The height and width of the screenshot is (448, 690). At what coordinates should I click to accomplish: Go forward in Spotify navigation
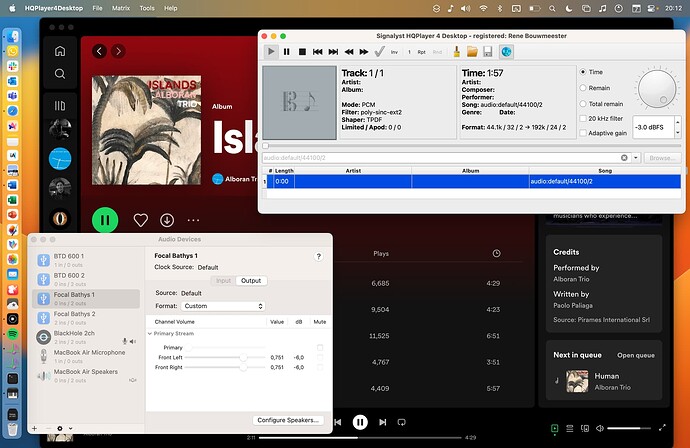118,51
